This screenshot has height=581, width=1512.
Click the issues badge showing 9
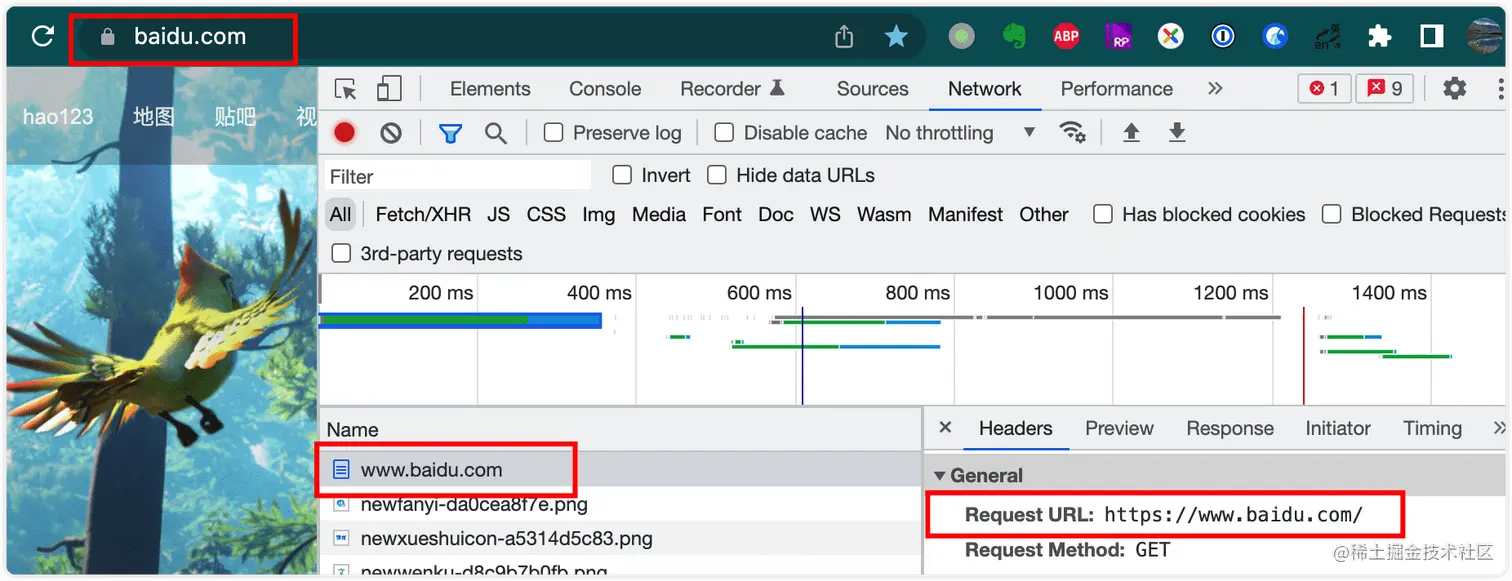tap(1385, 89)
